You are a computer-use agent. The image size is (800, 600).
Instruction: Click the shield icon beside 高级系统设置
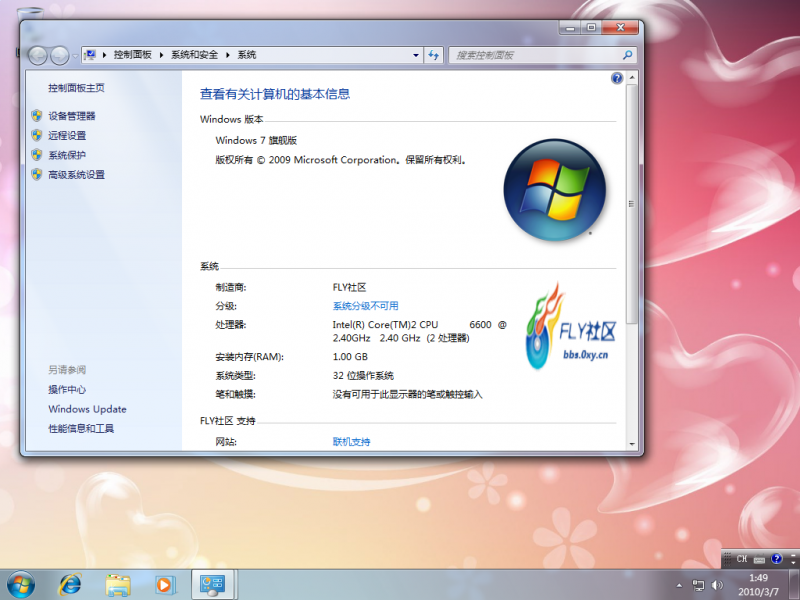tap(36, 174)
